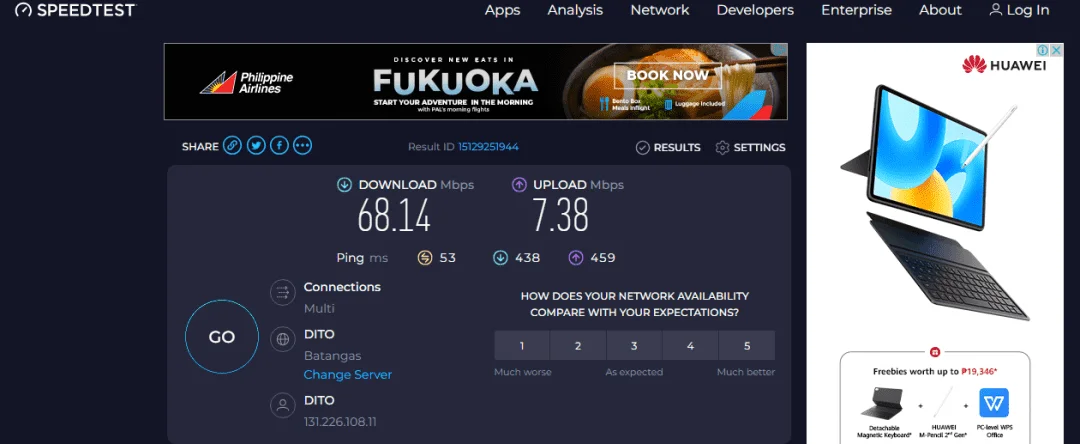Open the Apps menu
The height and width of the screenshot is (444, 1080).
coord(503,10)
